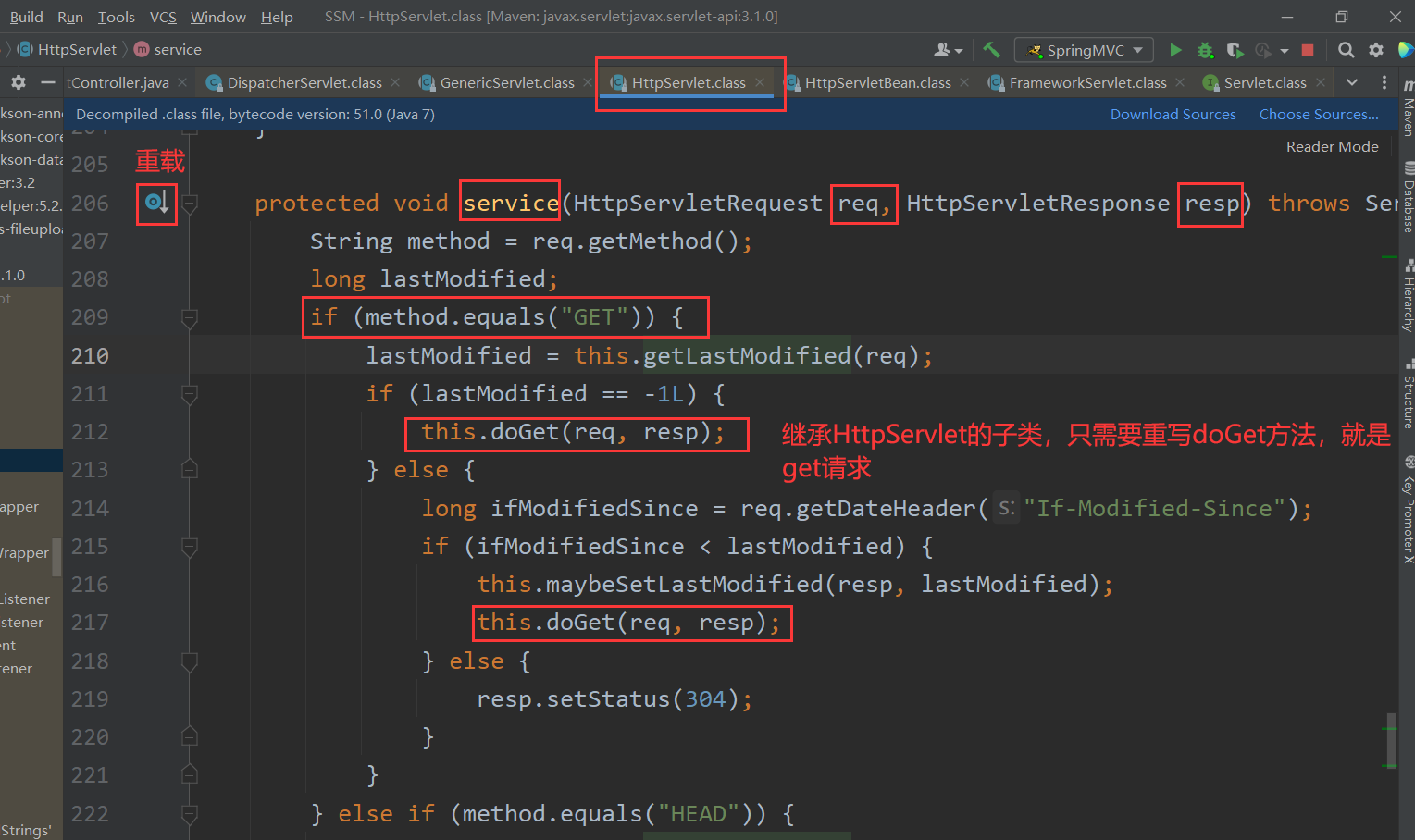Screen dimensions: 1415x840
Task: Start debugging with the bug icon
Action: [x=1205, y=50]
